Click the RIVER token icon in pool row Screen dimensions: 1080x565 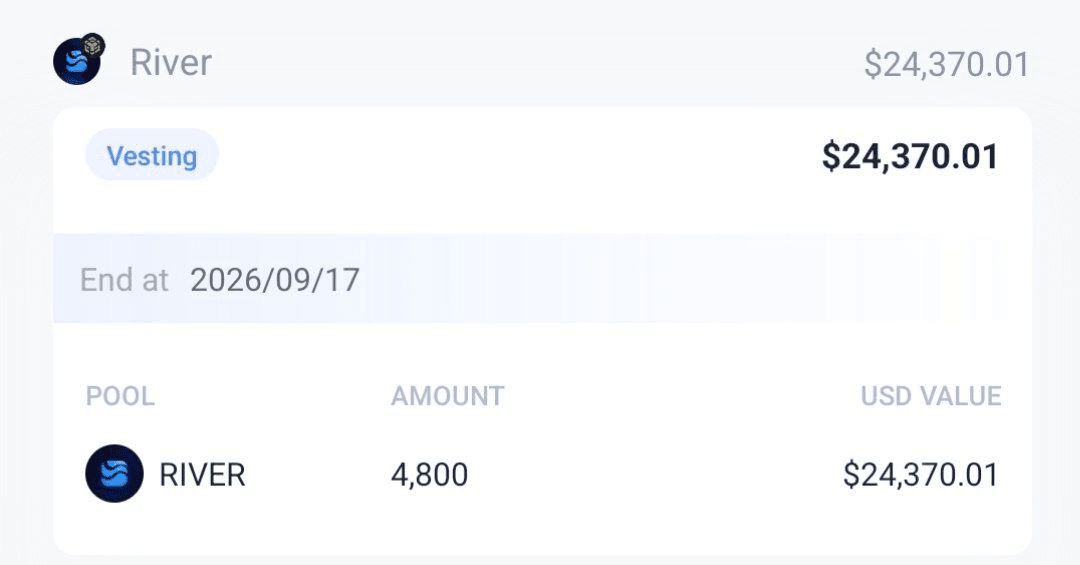pos(114,473)
